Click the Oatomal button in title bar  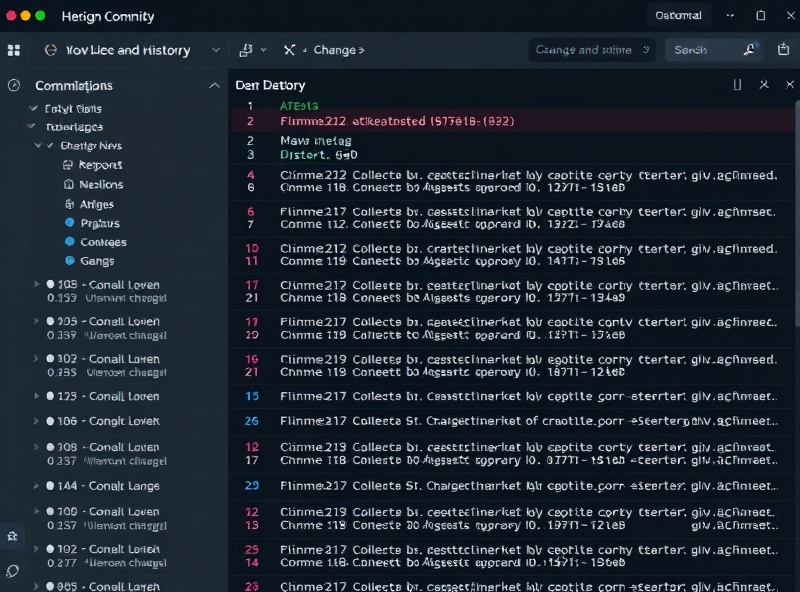[x=678, y=16]
